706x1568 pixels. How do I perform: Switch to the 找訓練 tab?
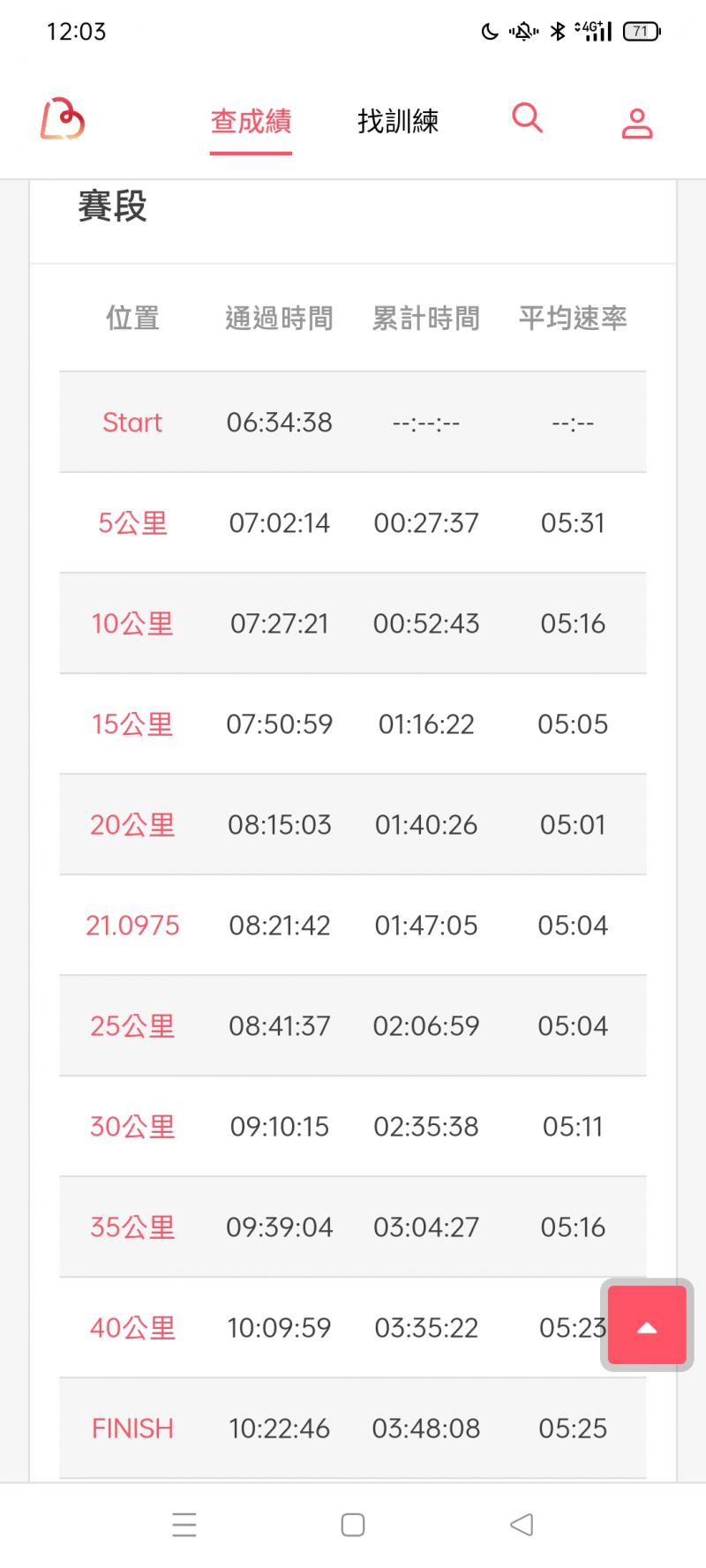(x=398, y=122)
